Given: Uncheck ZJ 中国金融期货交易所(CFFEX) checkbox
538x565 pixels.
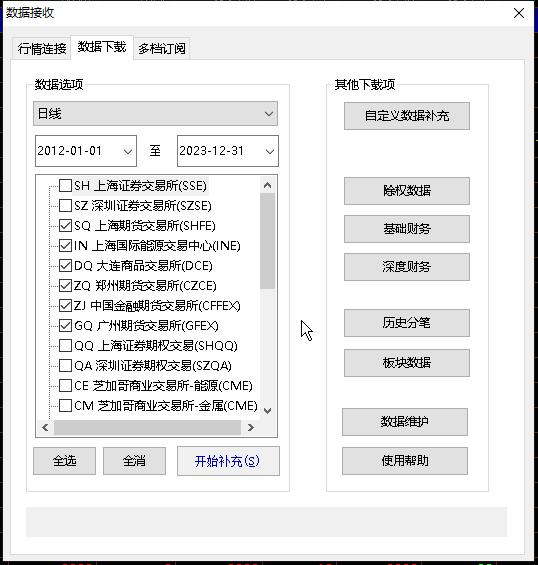Looking at the screenshot, I should pos(65,306).
